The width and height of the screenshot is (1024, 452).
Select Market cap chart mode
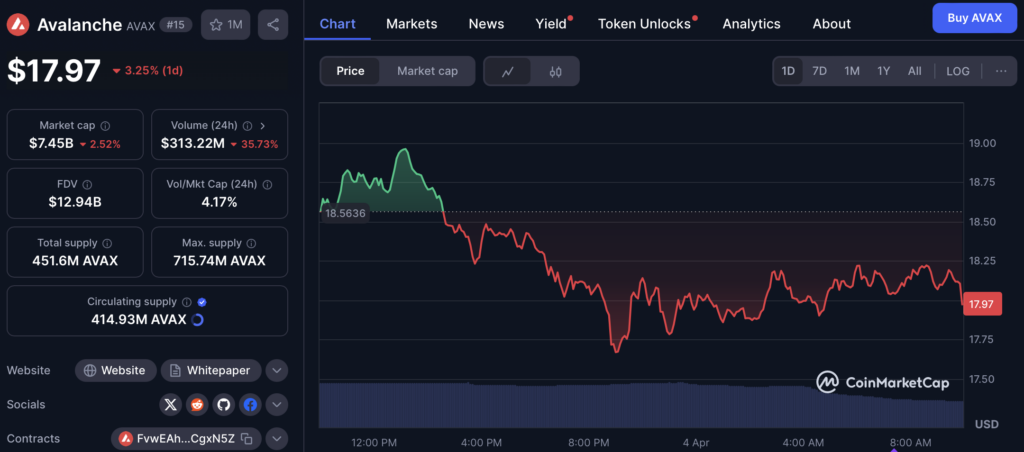[x=427, y=71]
